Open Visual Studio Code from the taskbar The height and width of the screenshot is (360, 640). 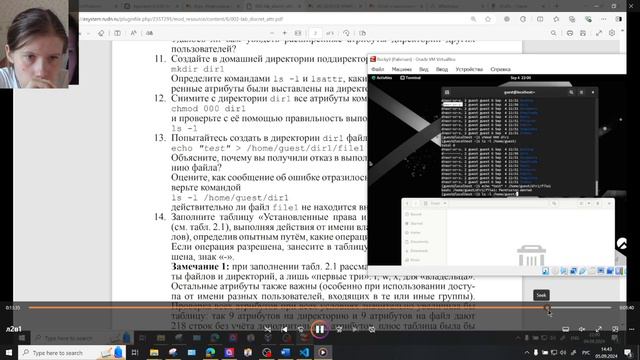click(304, 353)
